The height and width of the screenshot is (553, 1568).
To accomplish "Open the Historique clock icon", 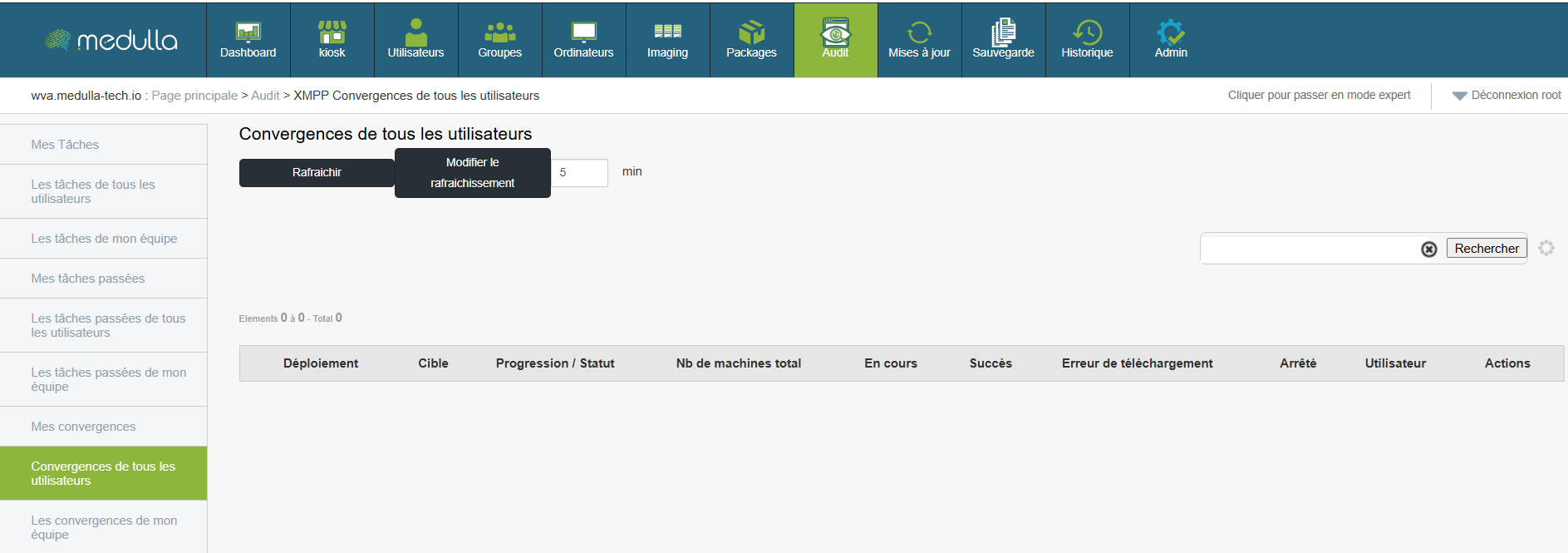I will pos(1087,32).
